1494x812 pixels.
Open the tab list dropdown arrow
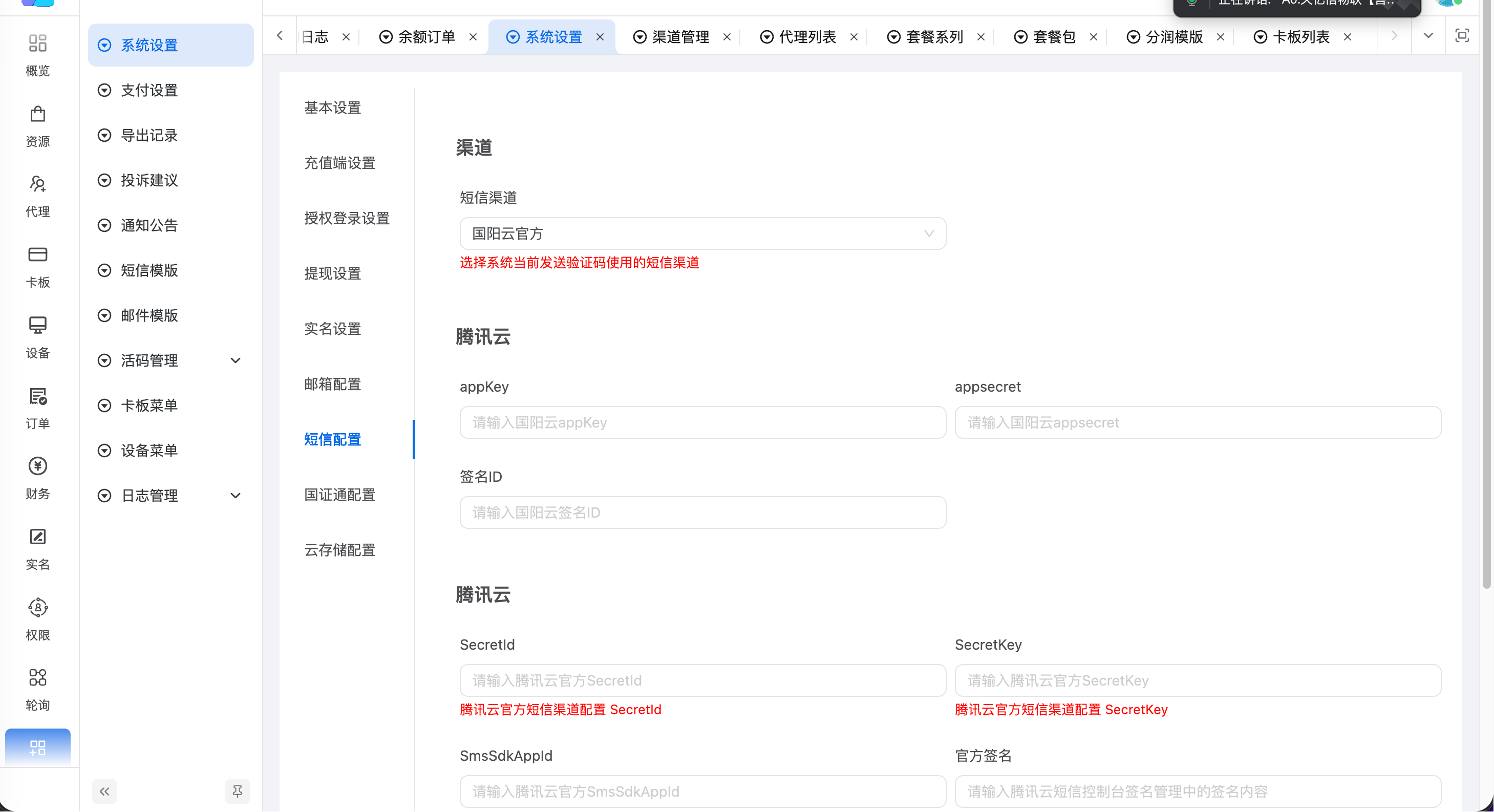(x=1428, y=36)
